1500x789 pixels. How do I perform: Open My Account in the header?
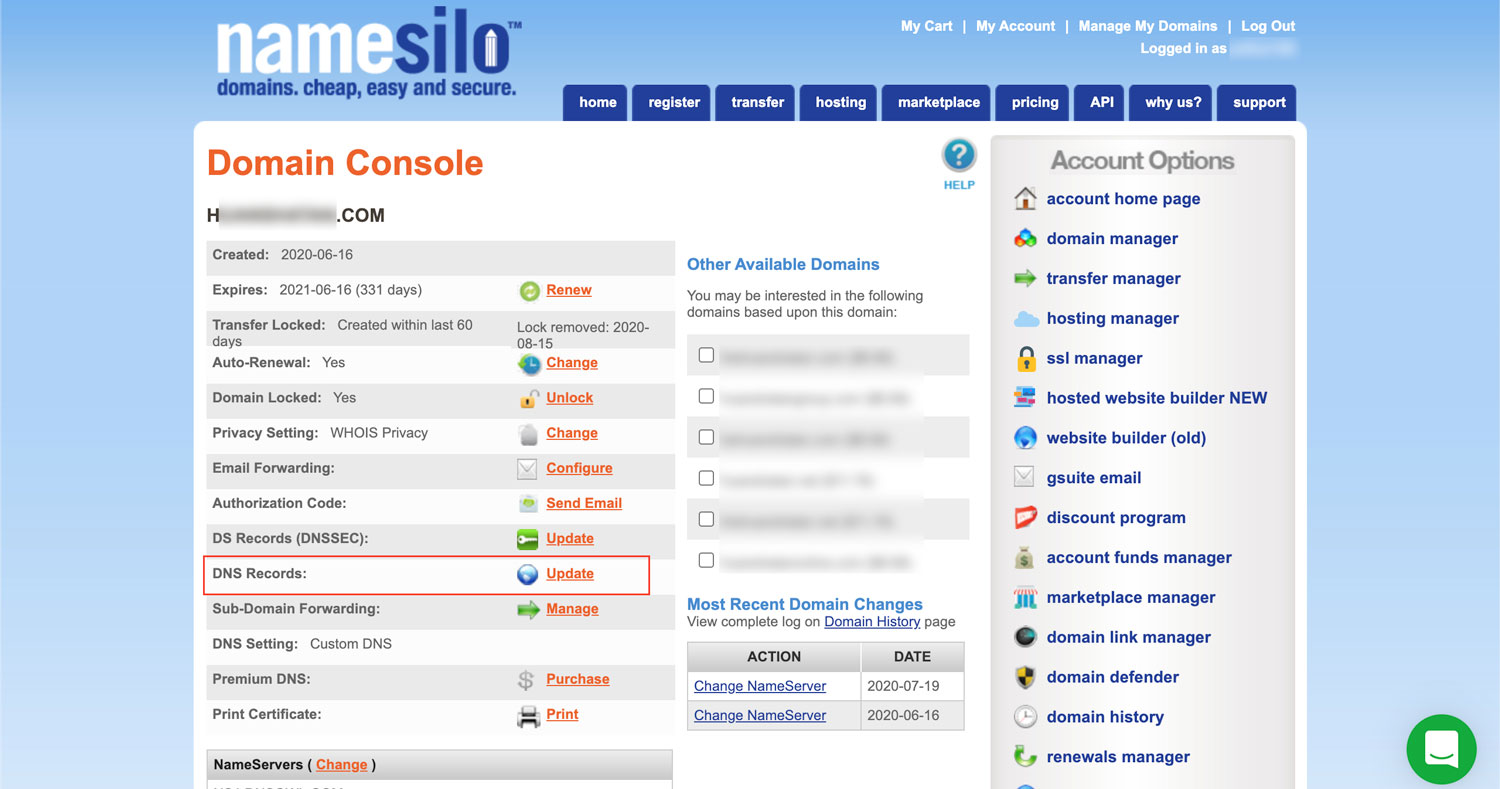pos(1015,26)
